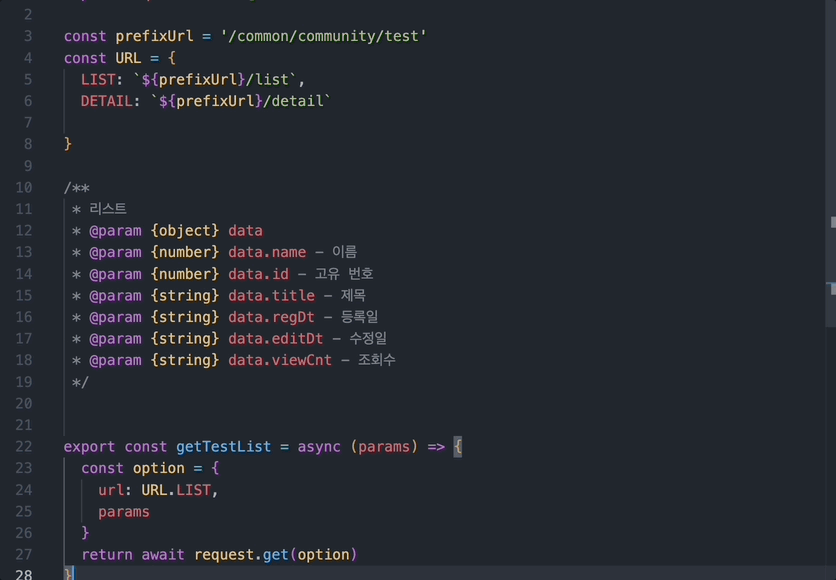Click the @param tag on line 18
The width and height of the screenshot is (836, 580).
[x=115, y=360]
